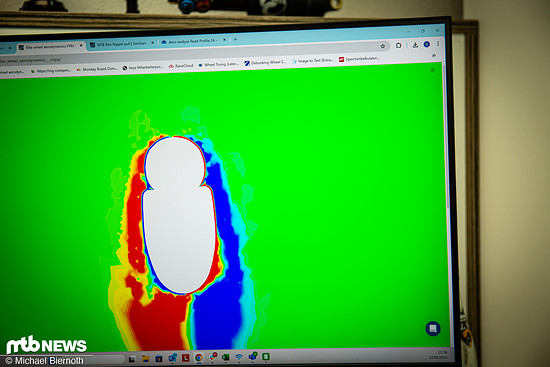This screenshot has width=550, height=367.
Task: Open the Chrome profile avatar
Action: pyautogui.click(x=427, y=44)
